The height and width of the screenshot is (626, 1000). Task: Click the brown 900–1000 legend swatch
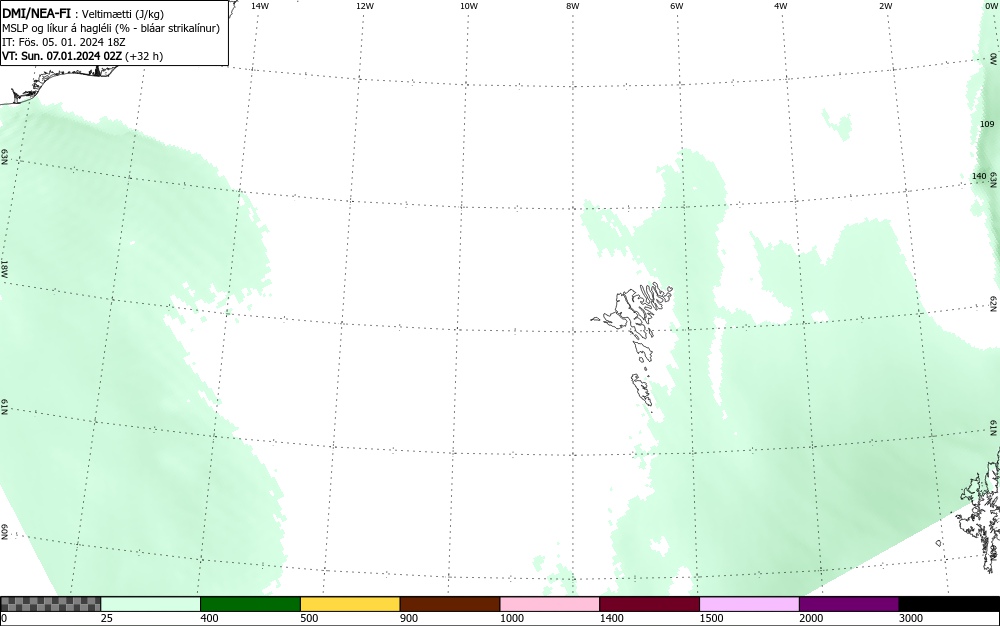[450, 604]
